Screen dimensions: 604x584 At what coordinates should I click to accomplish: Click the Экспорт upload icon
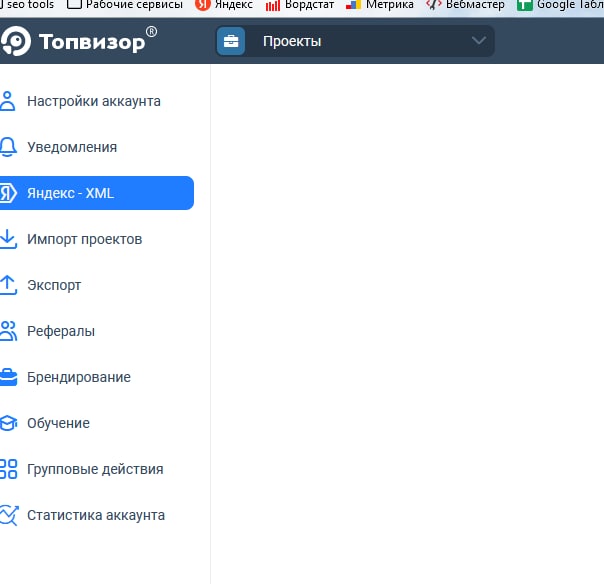click(x=8, y=285)
